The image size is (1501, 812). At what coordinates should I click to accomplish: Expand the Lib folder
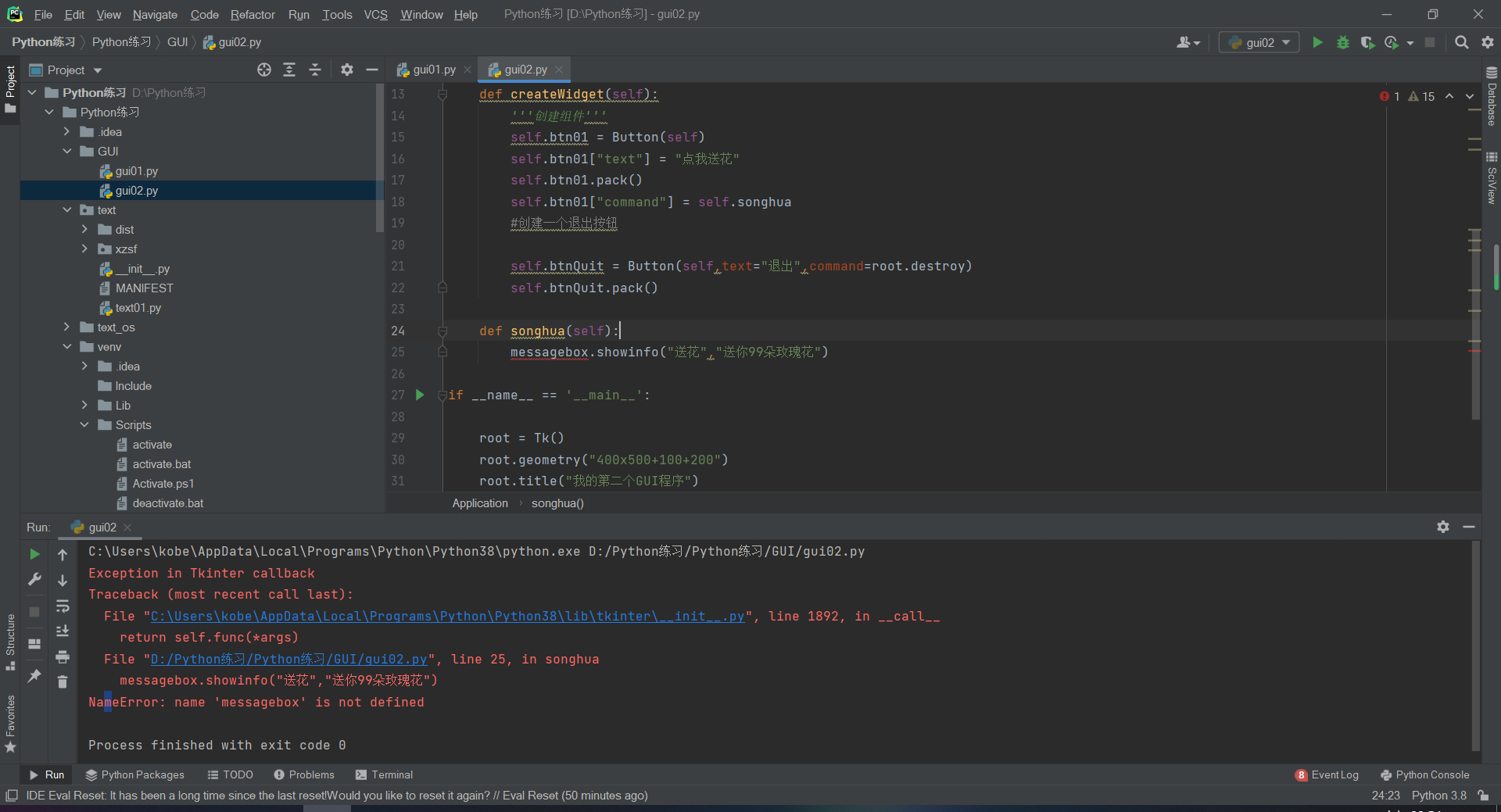click(x=84, y=405)
